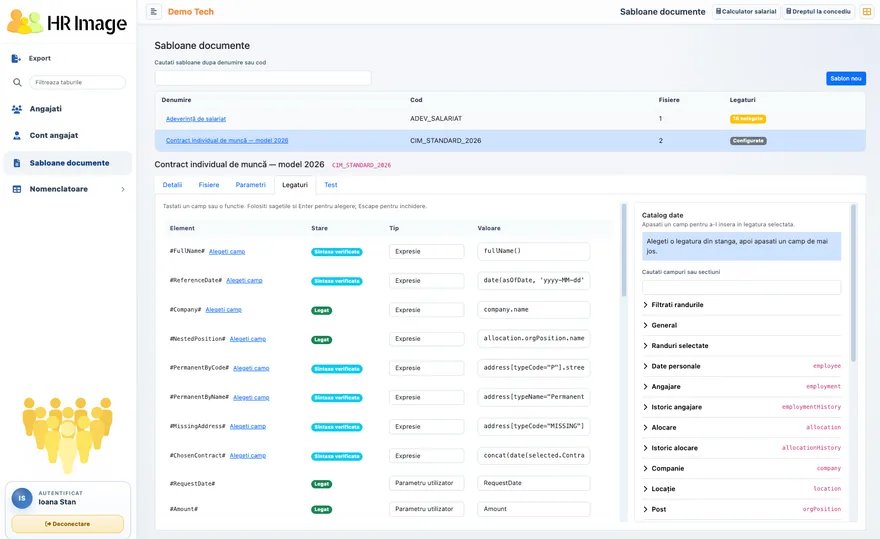Switch to the Detalii tab
Screen dimensions: 880x539
click(172, 185)
